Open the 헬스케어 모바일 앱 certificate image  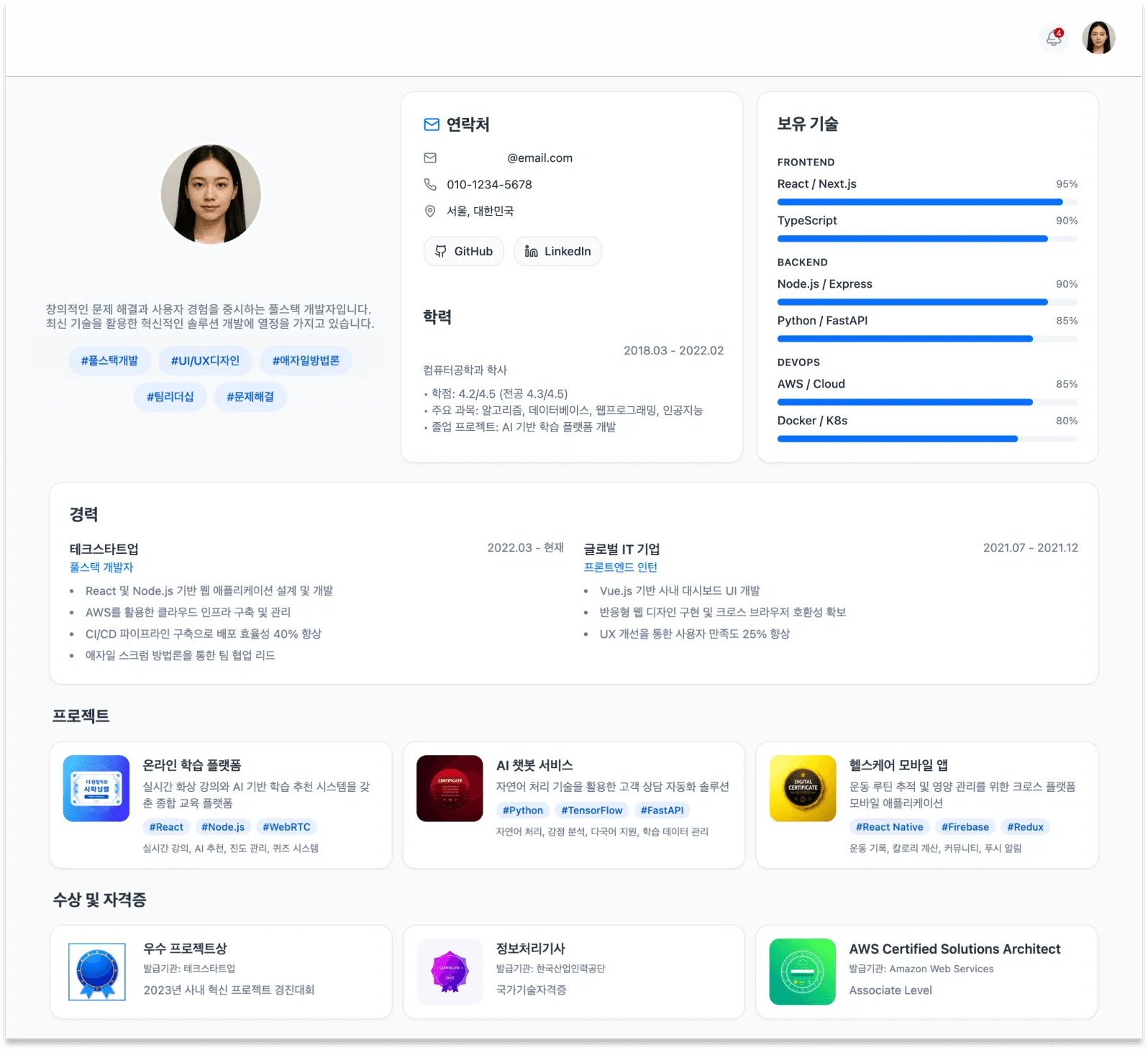point(803,788)
